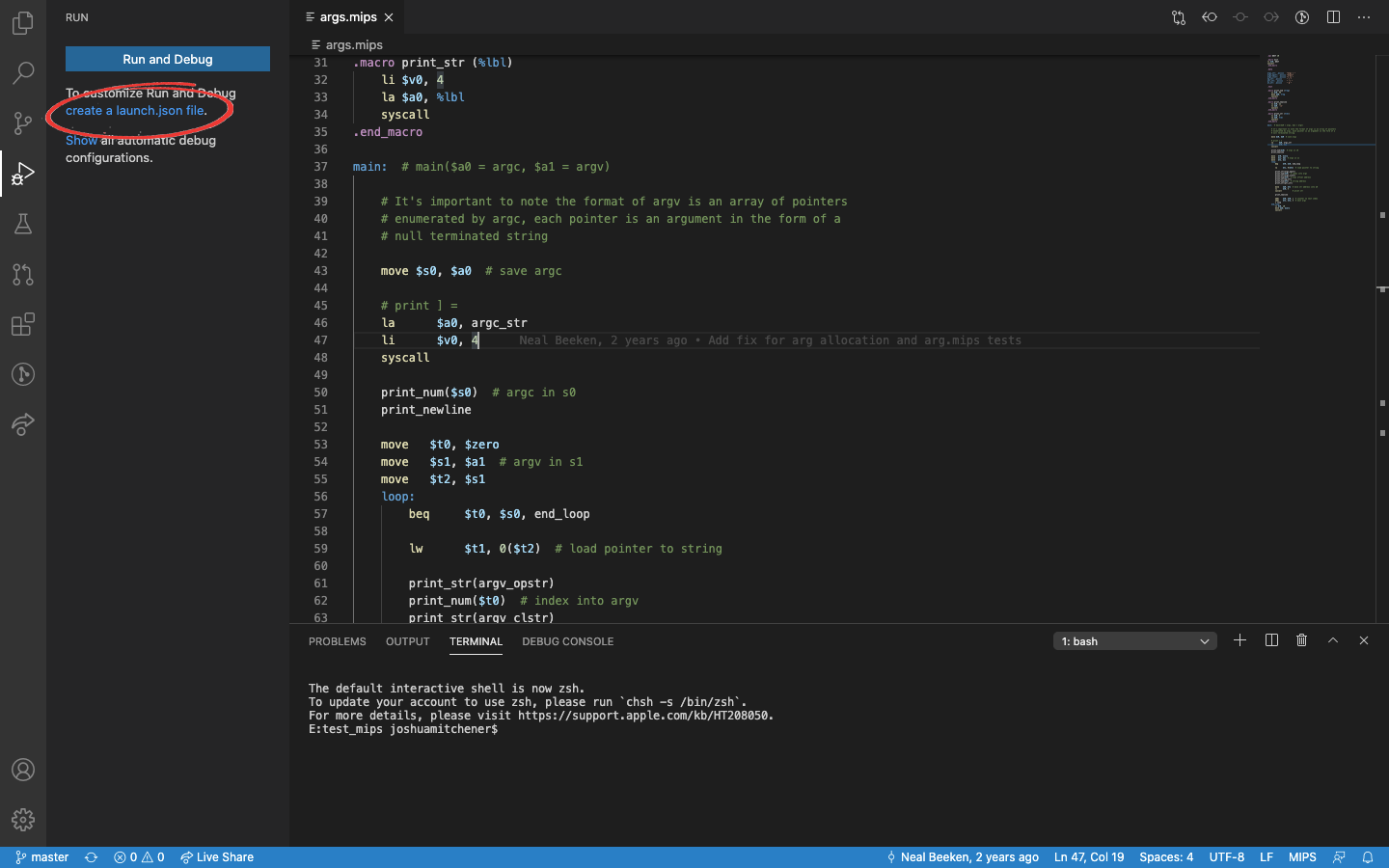Open the Live Share view in activity bar
Viewport: 1389px width, 868px height.
23,424
